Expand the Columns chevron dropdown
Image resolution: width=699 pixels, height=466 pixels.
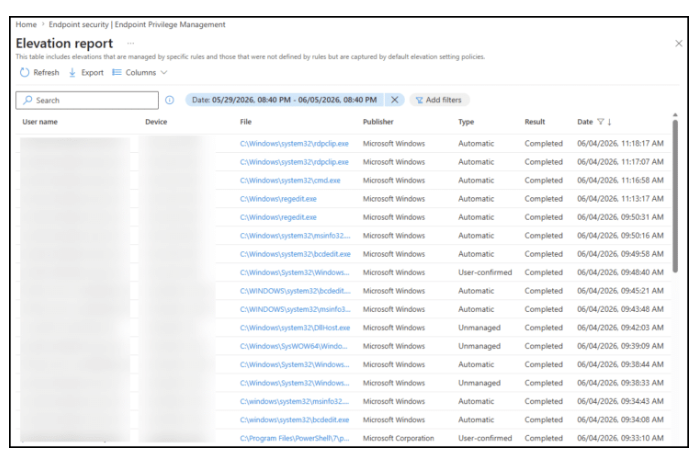click(x=164, y=72)
